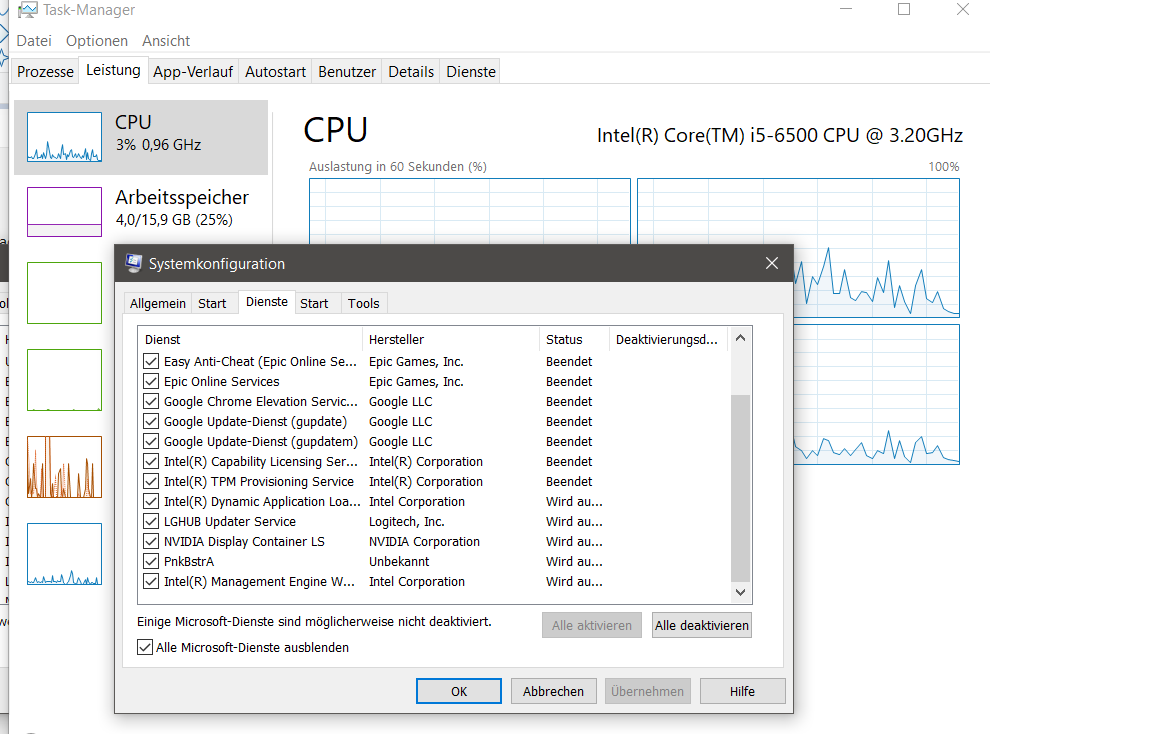The image size is (1152, 734).
Task: Uncheck Google Chrome Elevation Service checkbox
Action: tap(151, 401)
